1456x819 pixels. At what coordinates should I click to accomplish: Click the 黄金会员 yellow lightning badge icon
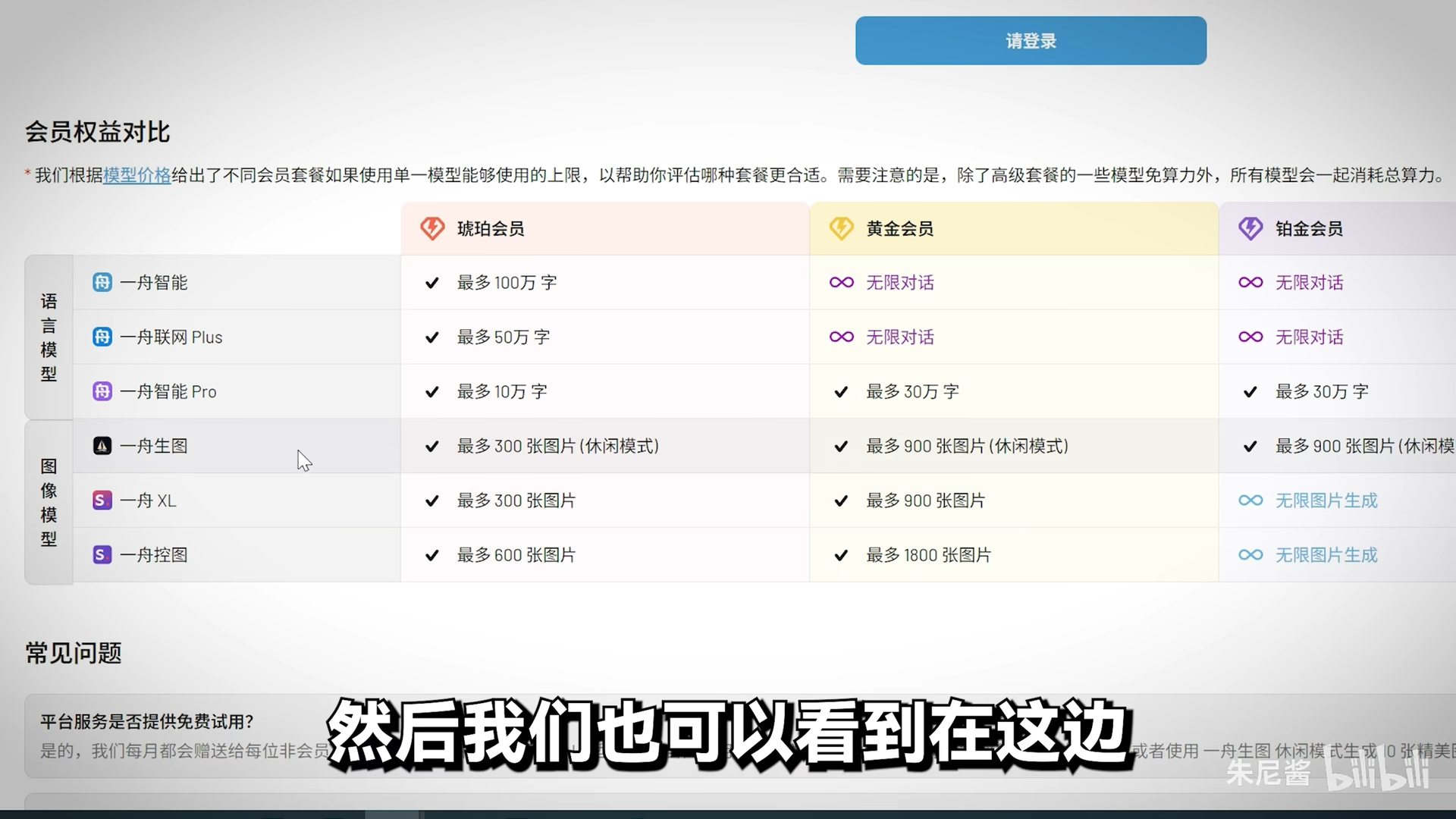point(841,228)
